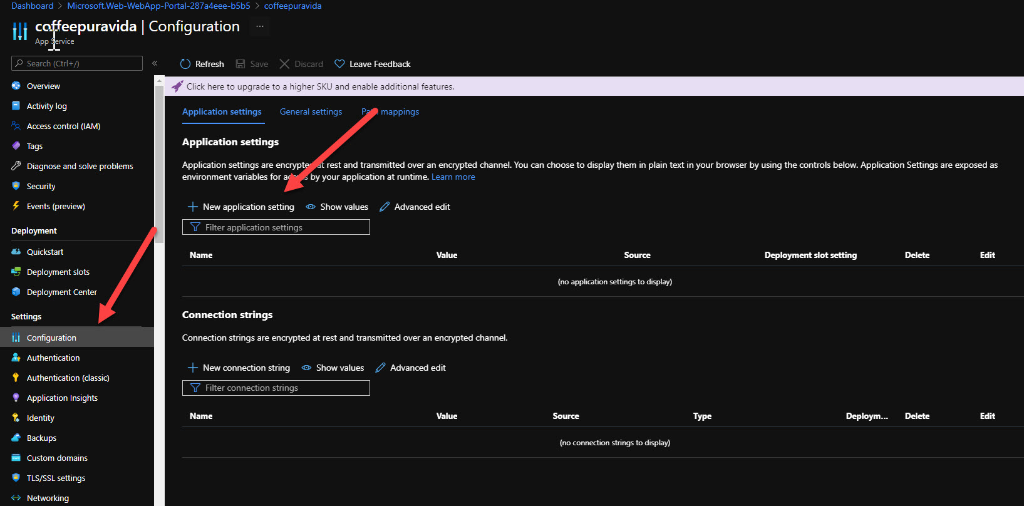Image resolution: width=1024 pixels, height=506 pixels.
Task: Click the upgrade SKU rocket icon
Action: (177, 86)
